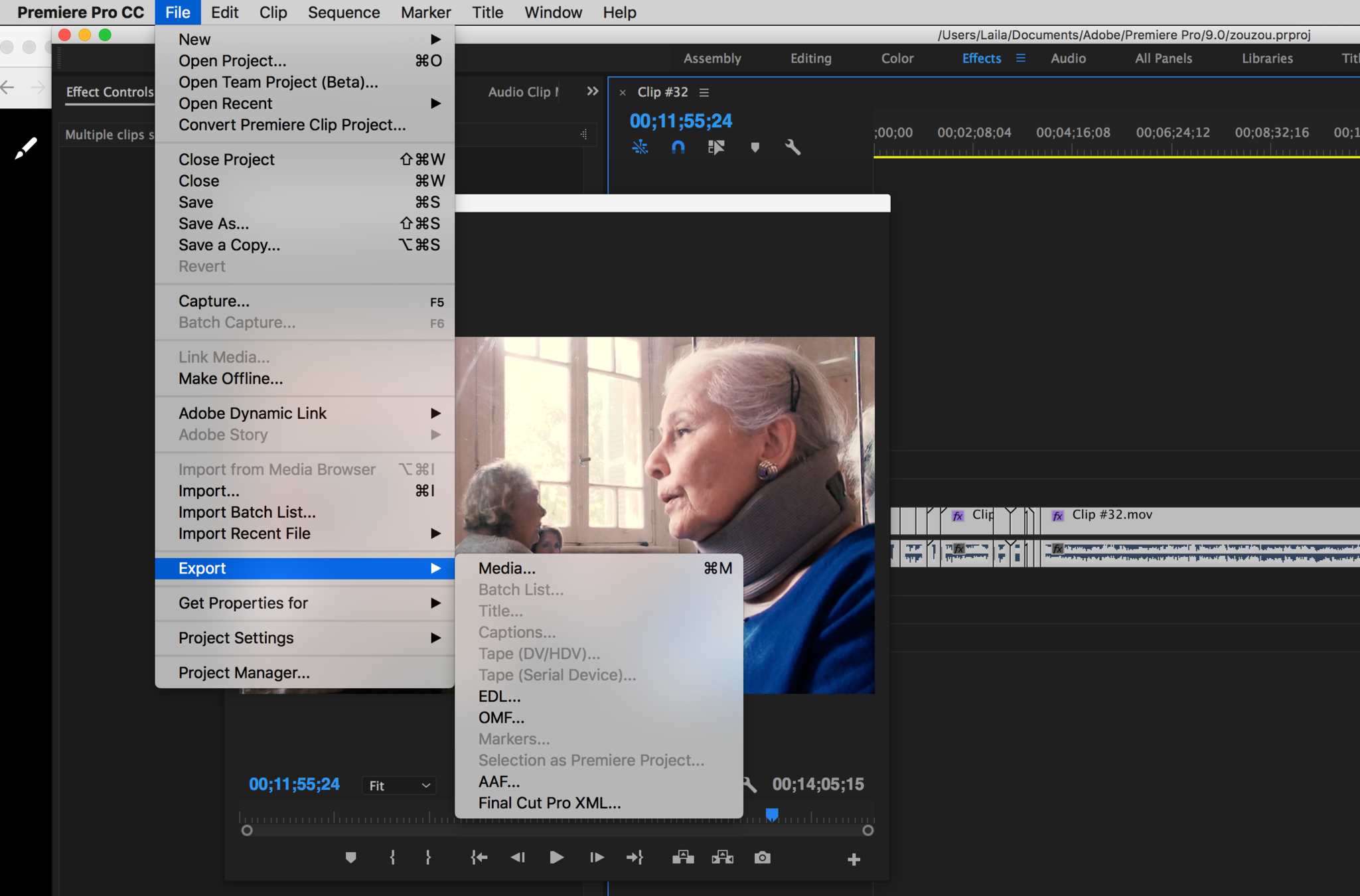Viewport: 1360px width, 896px height.
Task: Open timeline display settings wrench icon
Action: [793, 147]
